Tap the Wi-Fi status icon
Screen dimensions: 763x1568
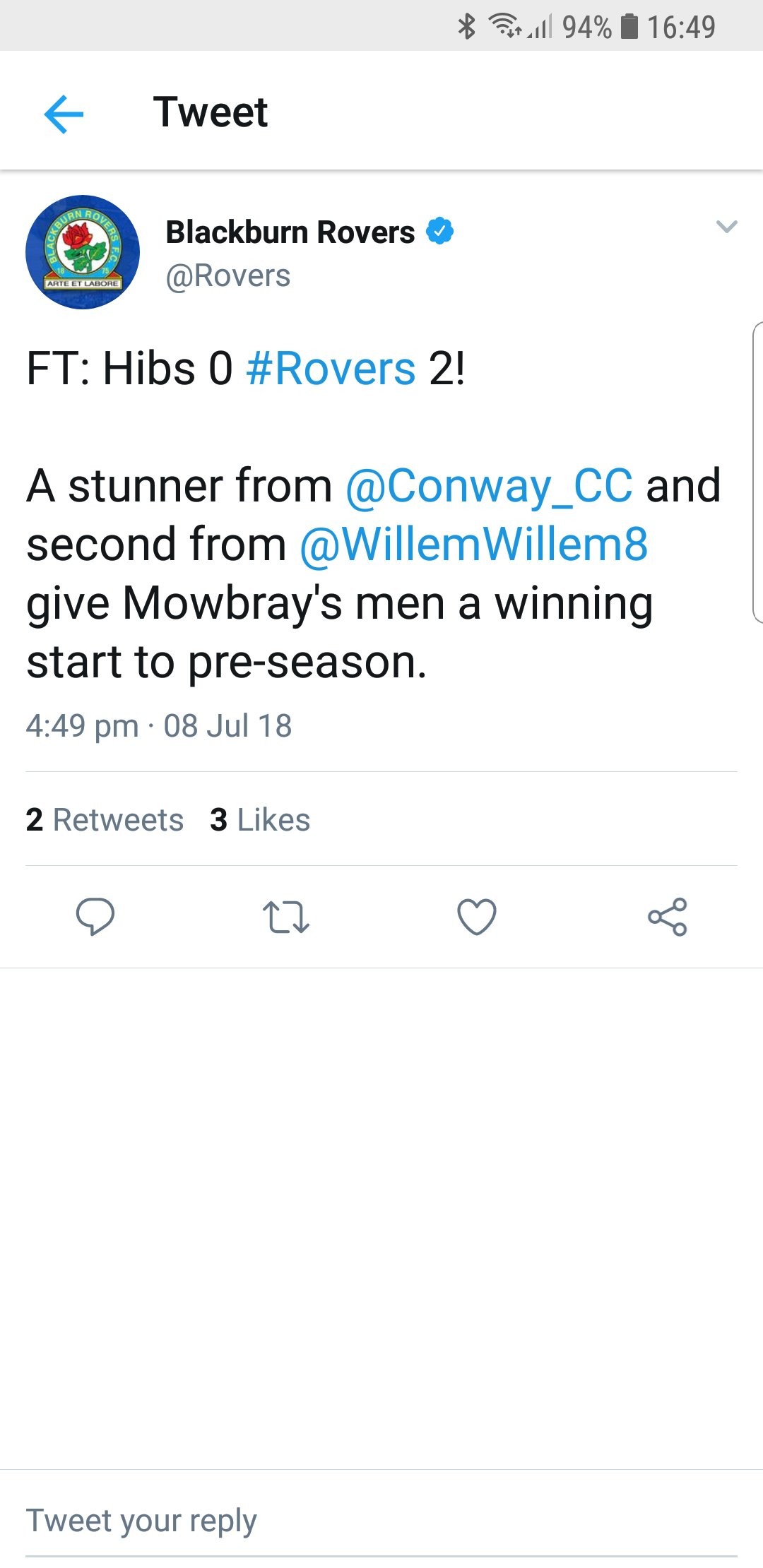pyautogui.click(x=504, y=26)
